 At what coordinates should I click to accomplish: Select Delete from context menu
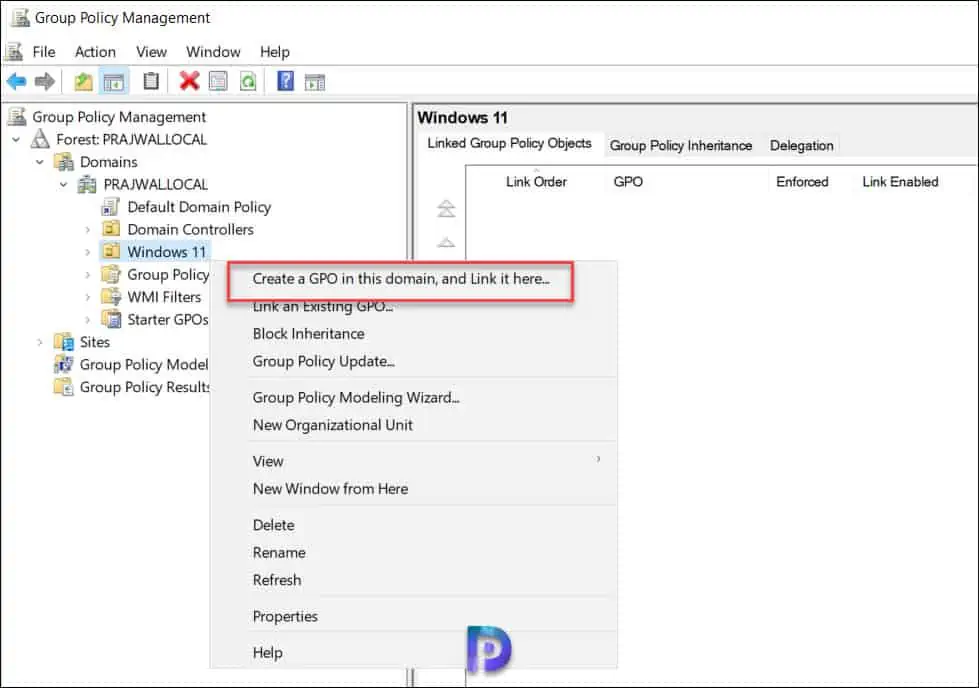[x=273, y=524]
